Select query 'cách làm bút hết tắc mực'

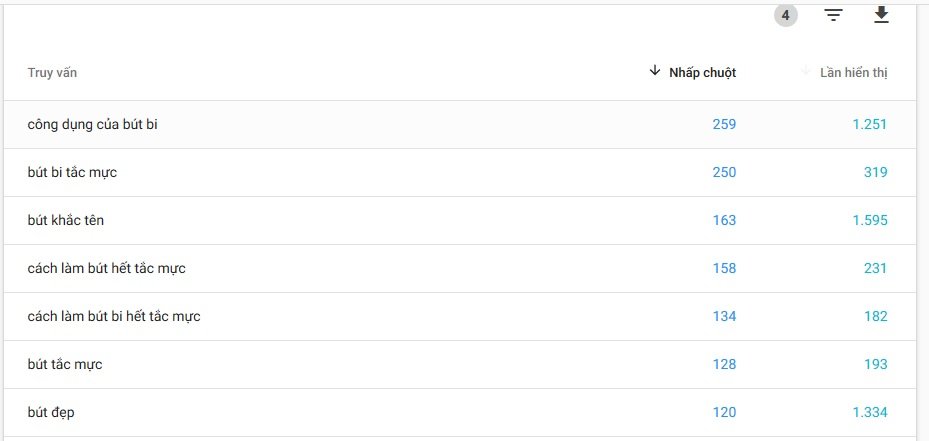(x=107, y=269)
